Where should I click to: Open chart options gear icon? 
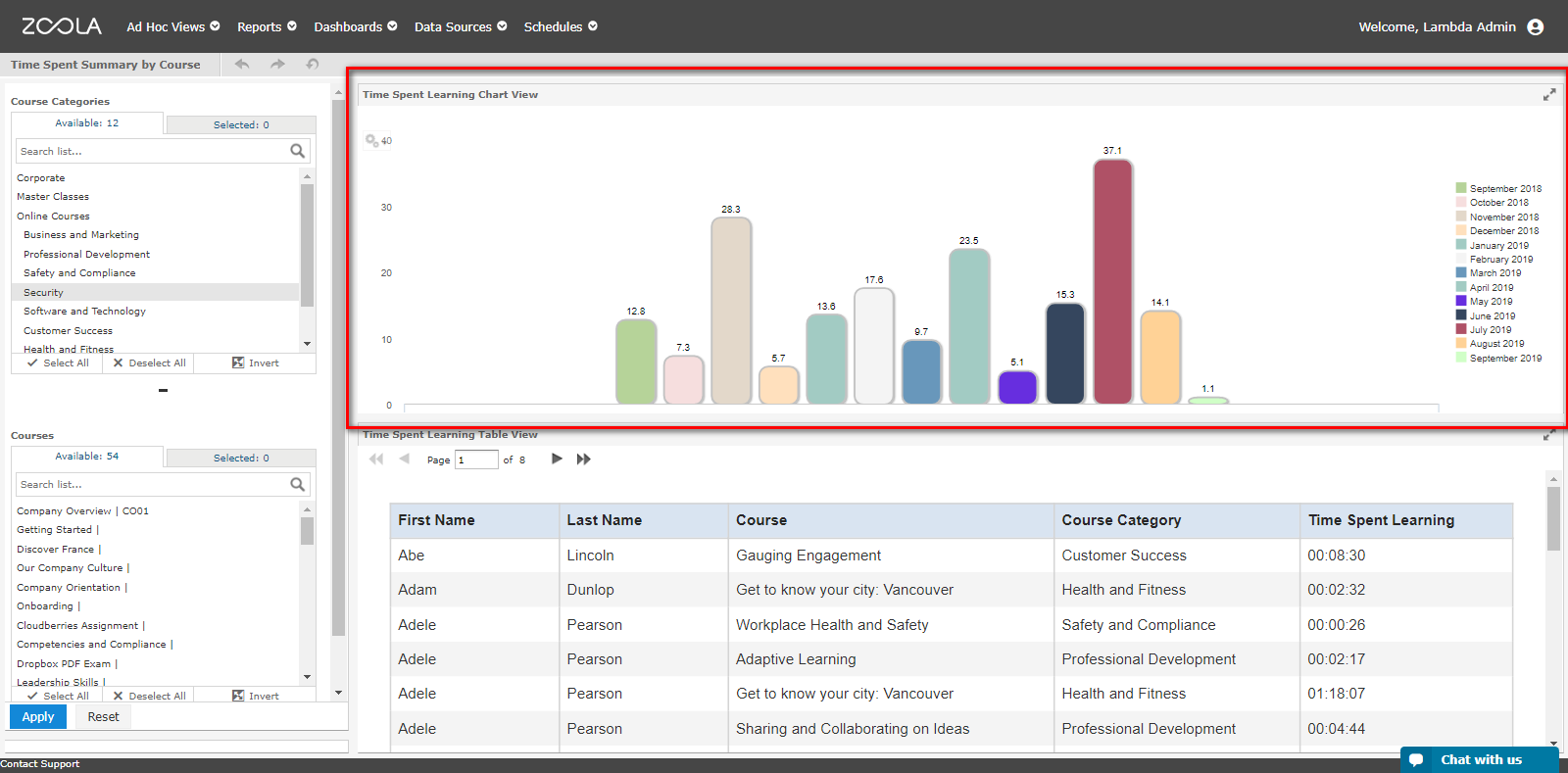pyautogui.click(x=372, y=141)
